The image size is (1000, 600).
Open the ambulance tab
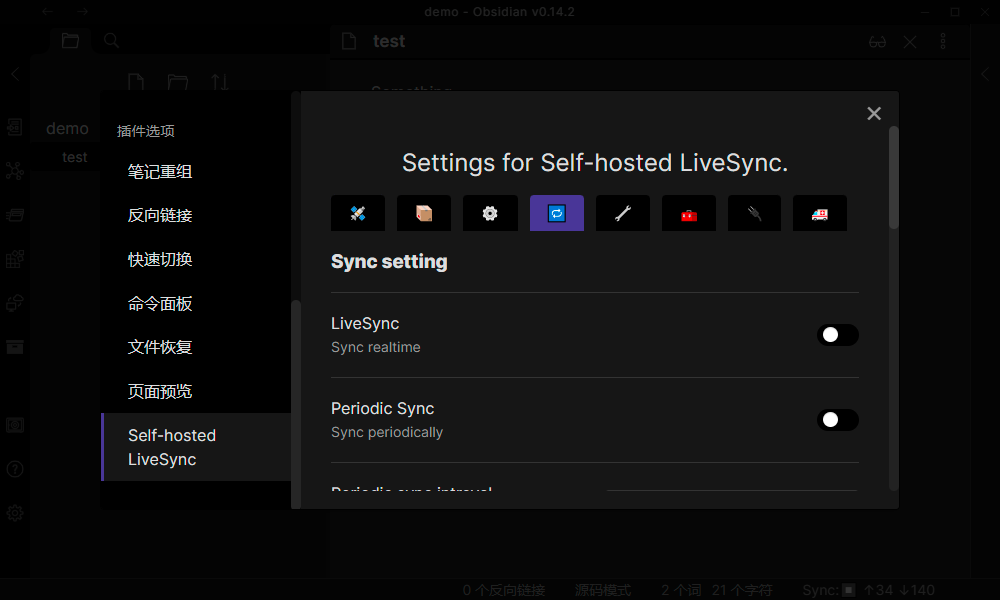[820, 213]
